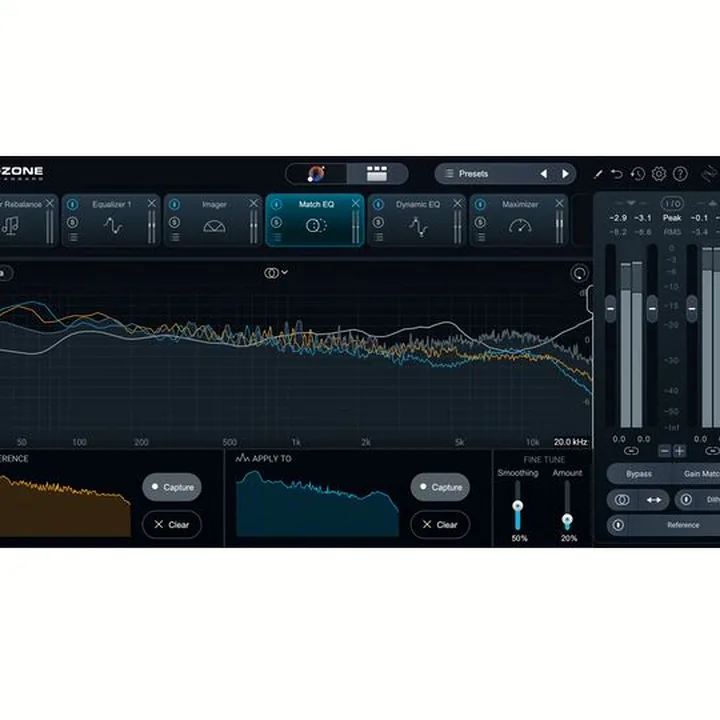
Task: Click the pencil edit icon in header
Action: [598, 174]
